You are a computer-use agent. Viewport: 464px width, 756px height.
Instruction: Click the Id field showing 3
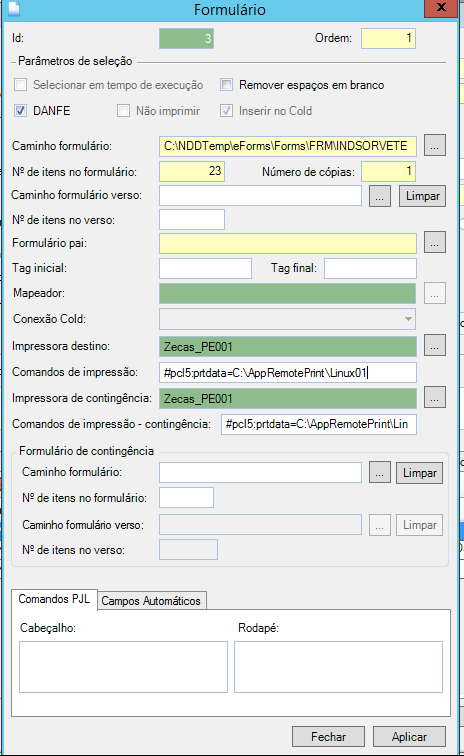[x=186, y=38]
